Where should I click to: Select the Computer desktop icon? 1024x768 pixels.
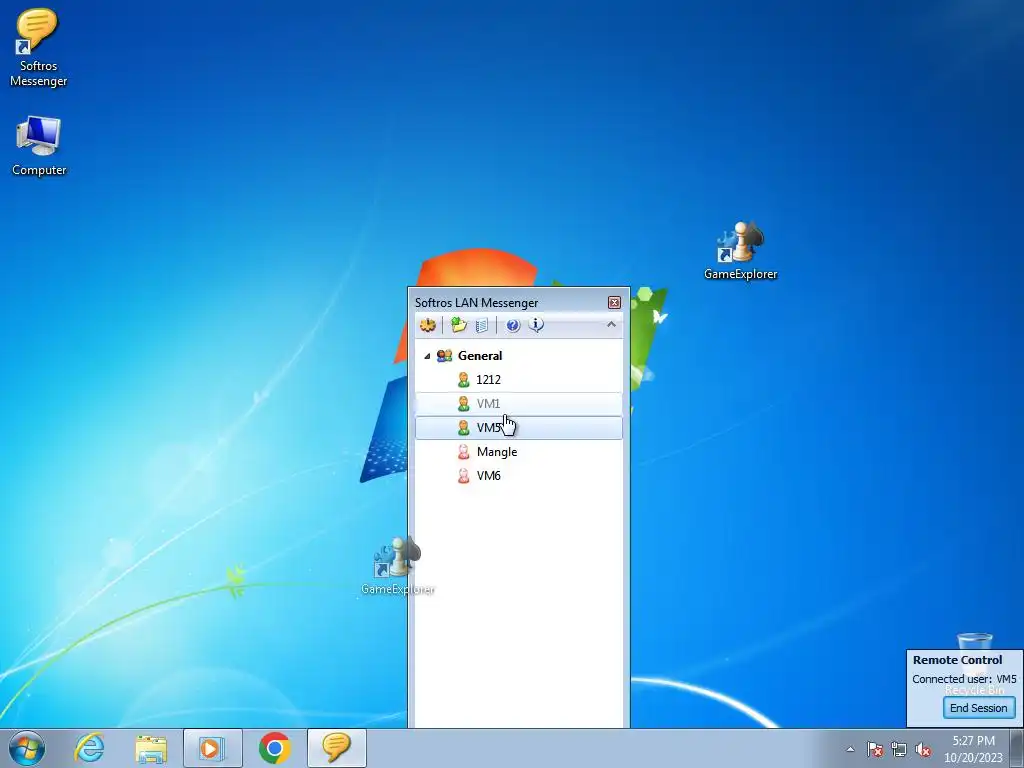39,145
